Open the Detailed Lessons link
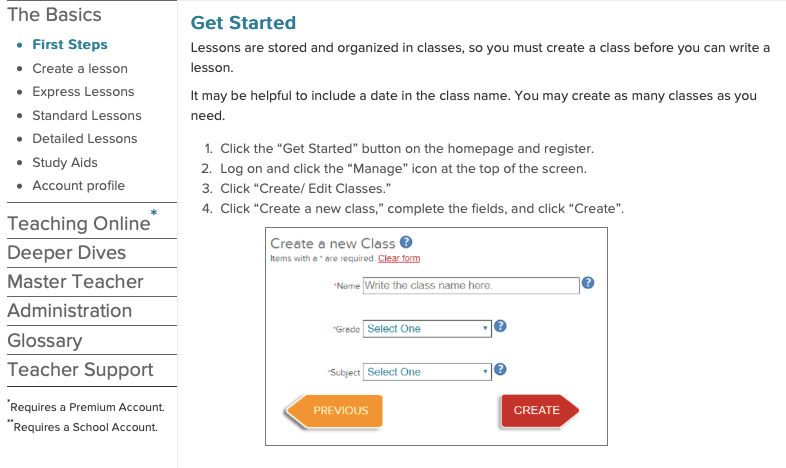 [85, 138]
